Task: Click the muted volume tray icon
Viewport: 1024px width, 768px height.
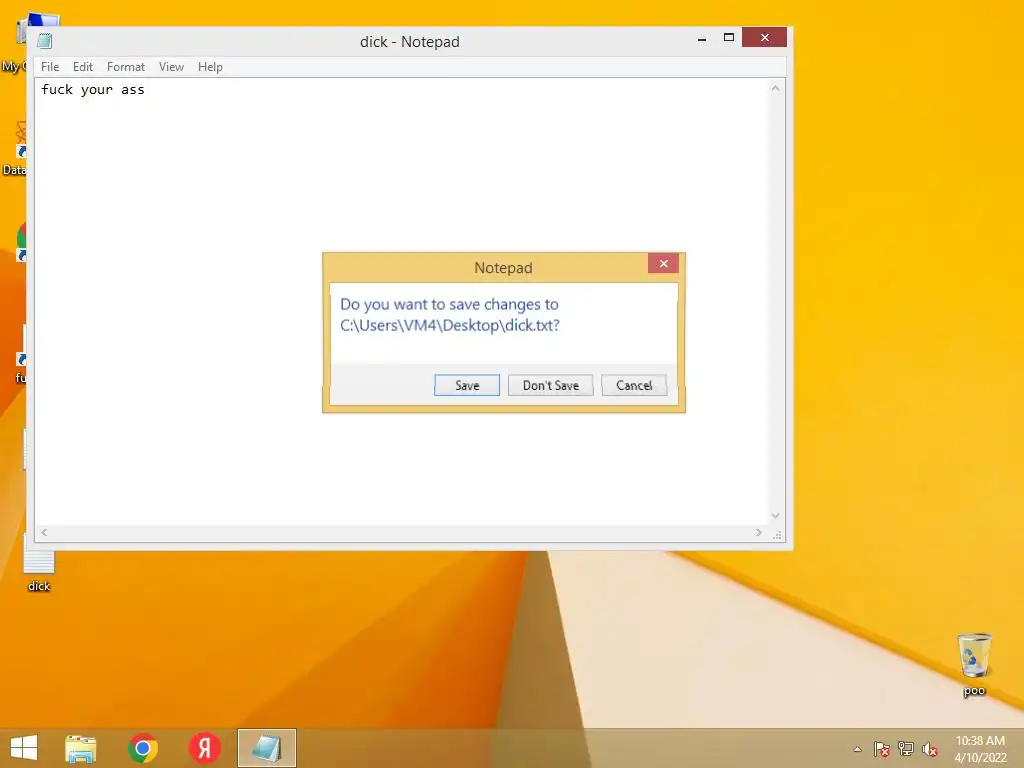Action: 930,749
